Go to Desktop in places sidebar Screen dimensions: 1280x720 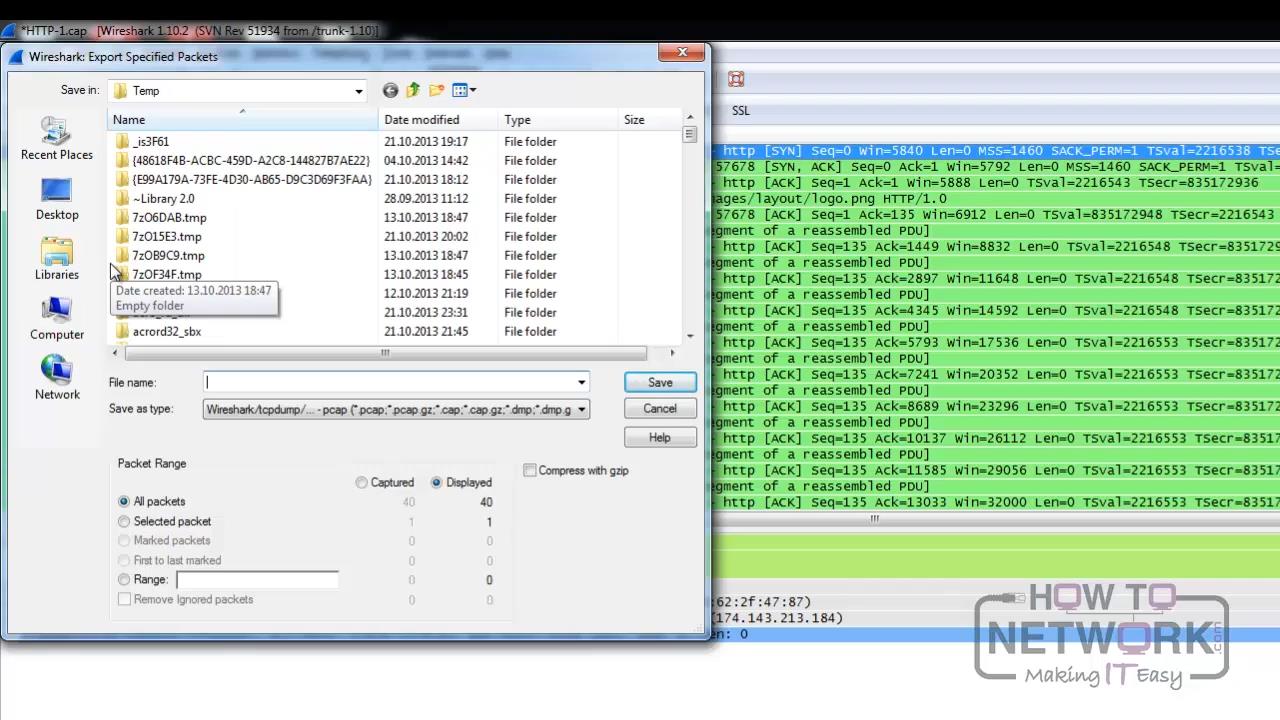click(x=57, y=199)
